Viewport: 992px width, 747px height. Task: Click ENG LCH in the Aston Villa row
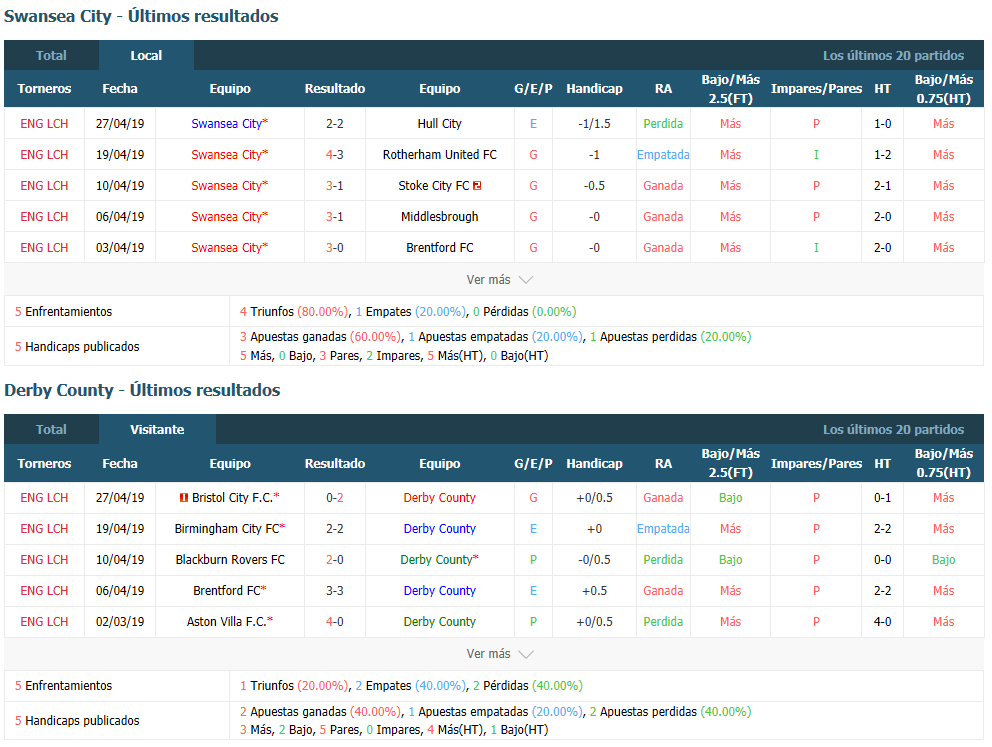pyautogui.click(x=44, y=622)
